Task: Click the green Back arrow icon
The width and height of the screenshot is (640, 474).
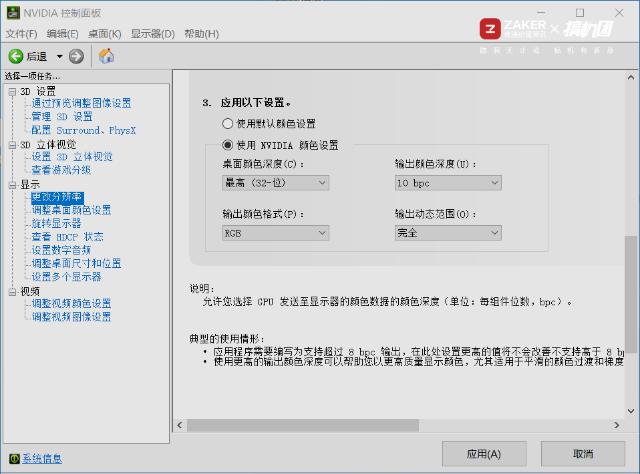Action: [x=16, y=56]
